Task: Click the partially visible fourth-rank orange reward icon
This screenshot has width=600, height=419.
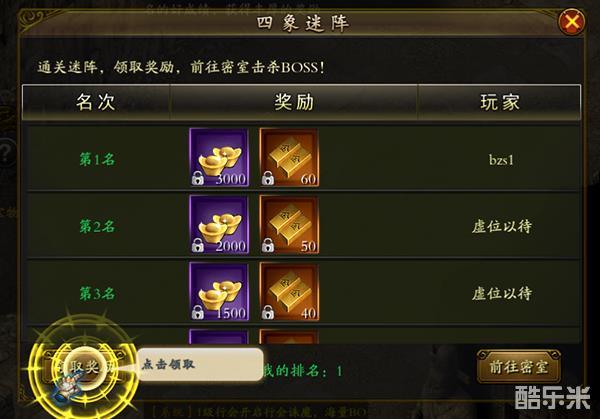Action: point(289,337)
